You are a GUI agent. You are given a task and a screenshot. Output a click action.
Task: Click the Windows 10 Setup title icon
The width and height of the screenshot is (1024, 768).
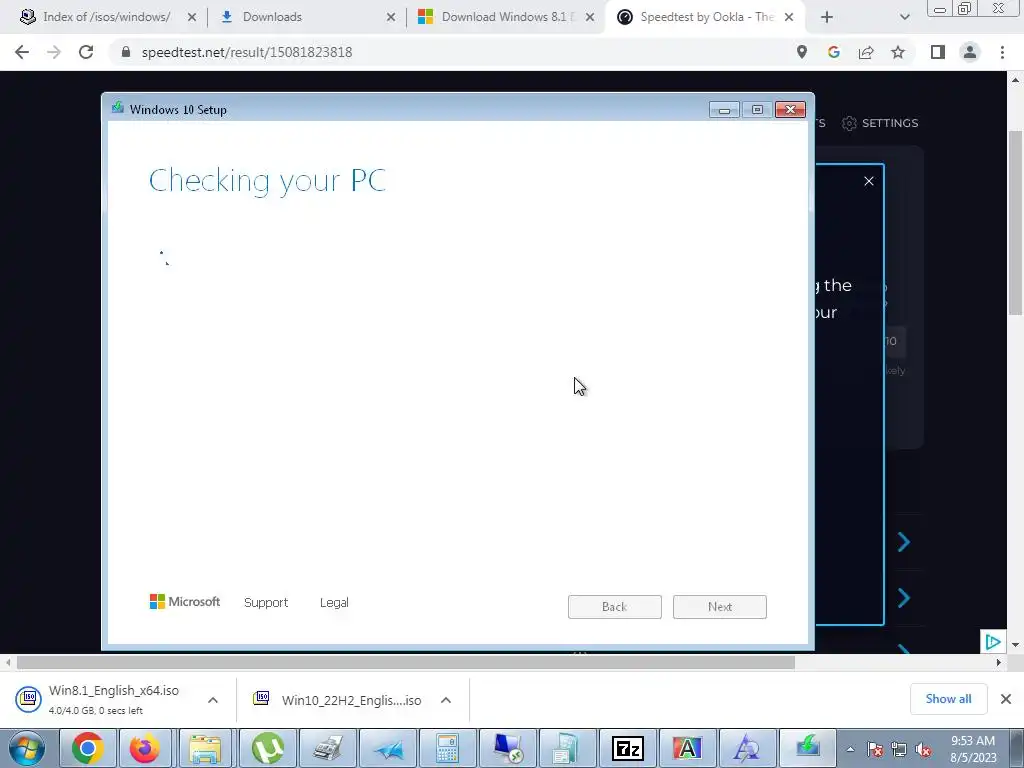click(118, 108)
